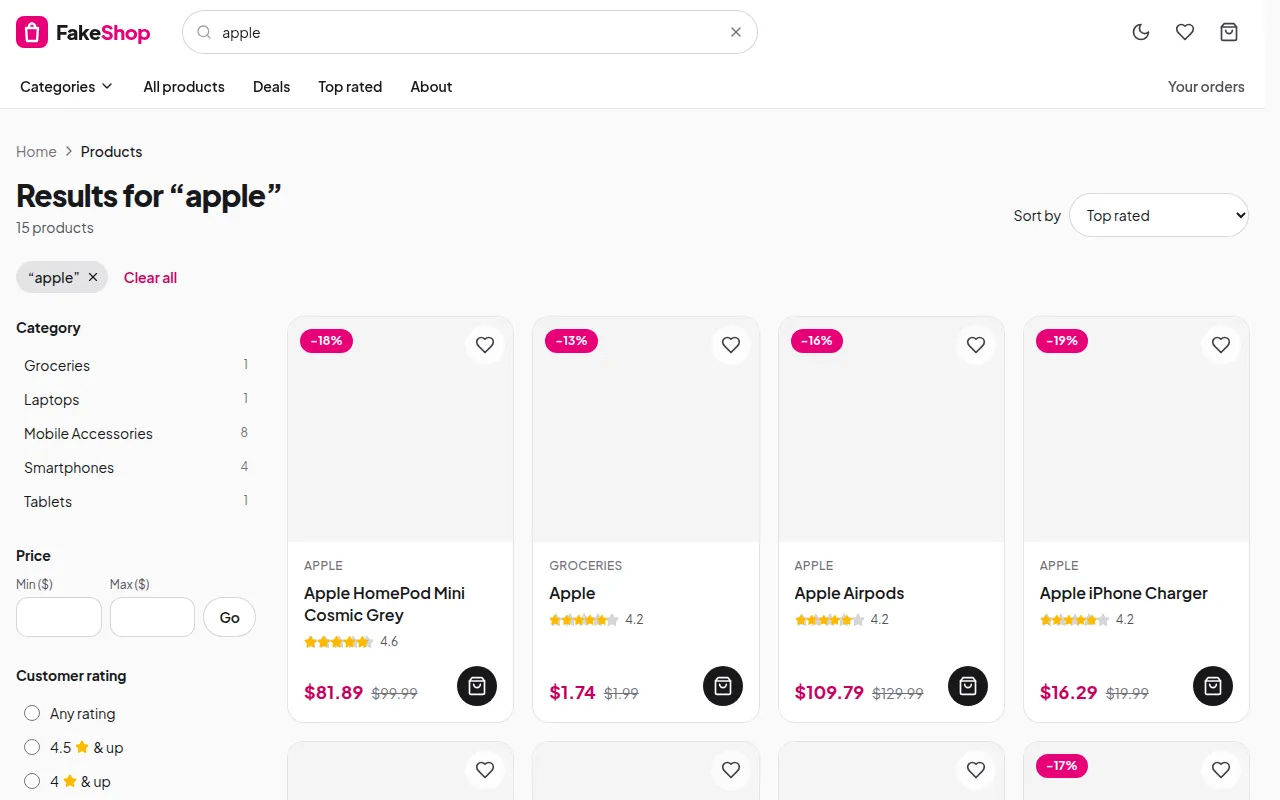Filter by Smartphones category
This screenshot has width=1280, height=800.
pos(136,468)
